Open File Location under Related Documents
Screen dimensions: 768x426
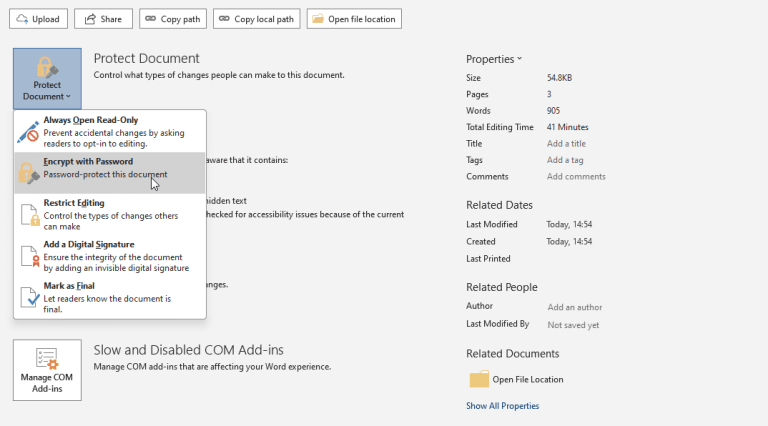[x=526, y=379]
